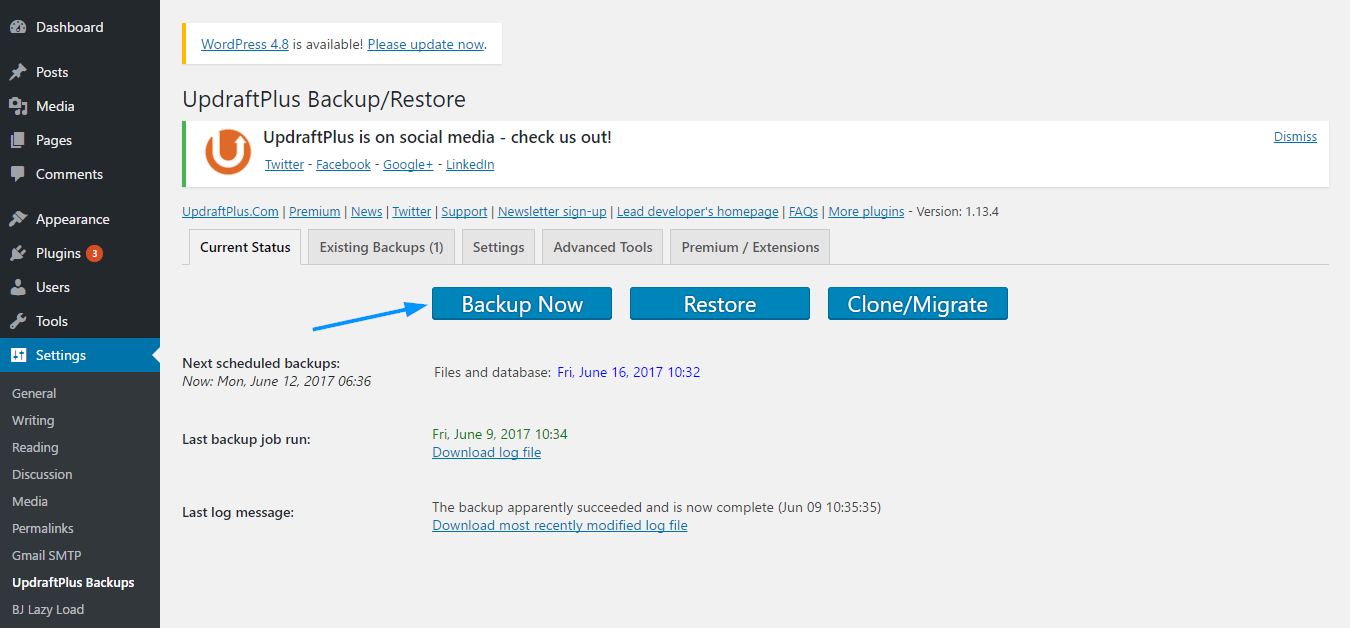Open the Premium link in header
Image resolution: width=1350 pixels, height=628 pixels.
[315, 212]
